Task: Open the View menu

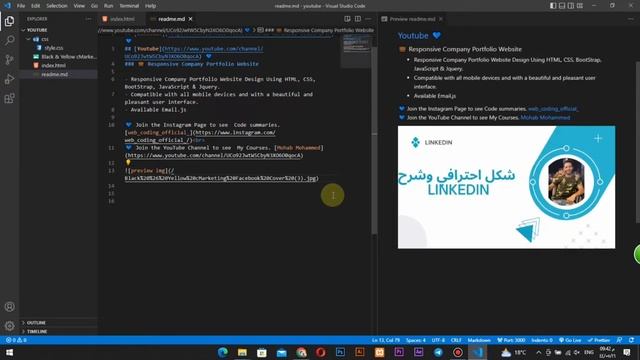Action: (x=79, y=6)
